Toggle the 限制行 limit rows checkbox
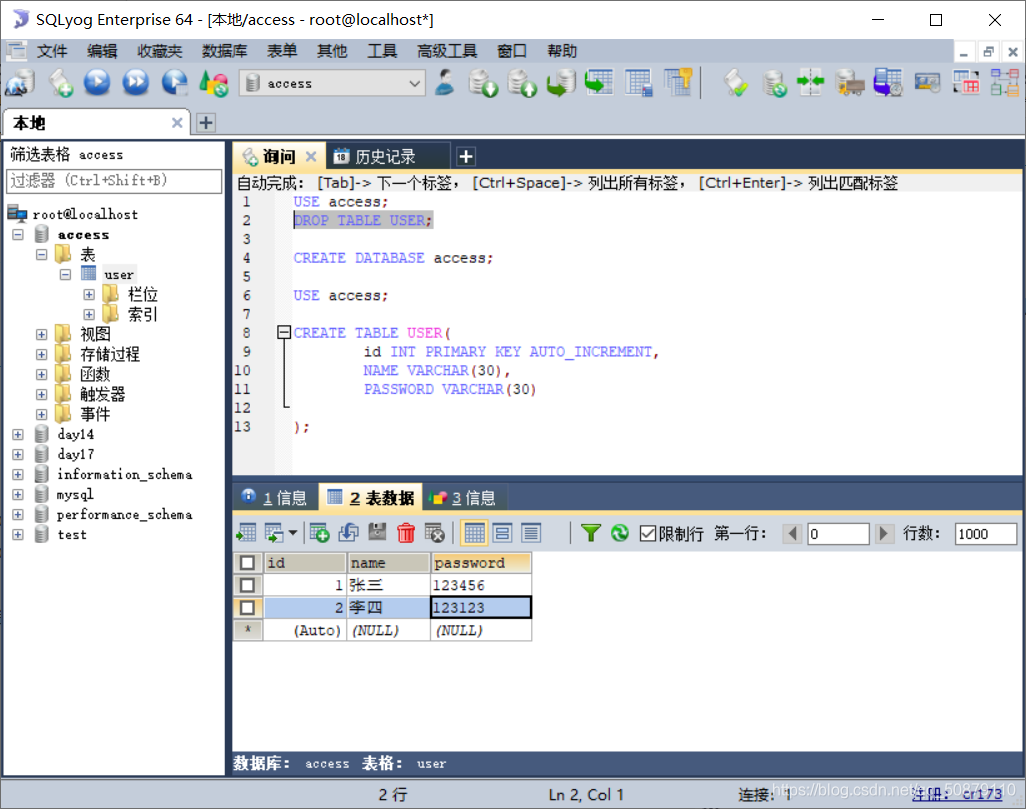Screen dimensions: 1026x809 648,534
